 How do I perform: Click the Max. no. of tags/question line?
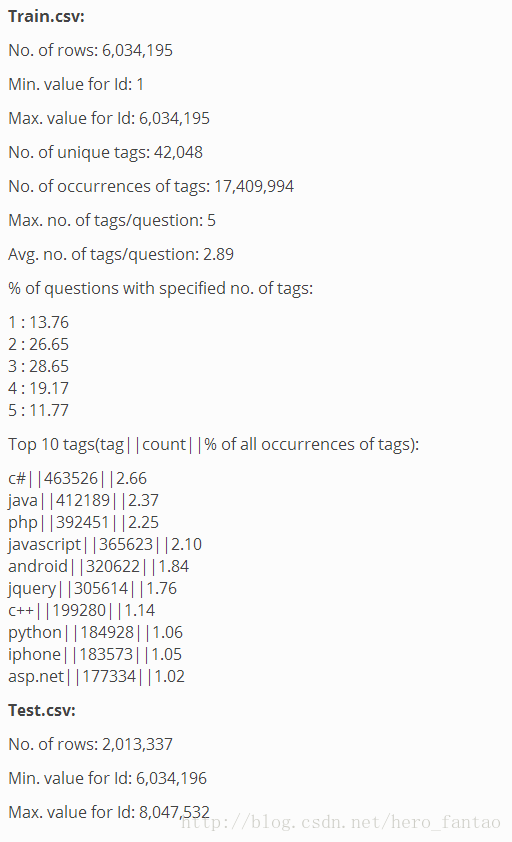[112, 221]
